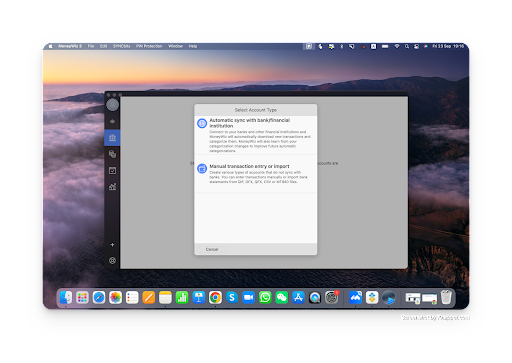512x363 pixels.
Task: Select the Accounts bank icon in sidebar
Action: point(112,138)
